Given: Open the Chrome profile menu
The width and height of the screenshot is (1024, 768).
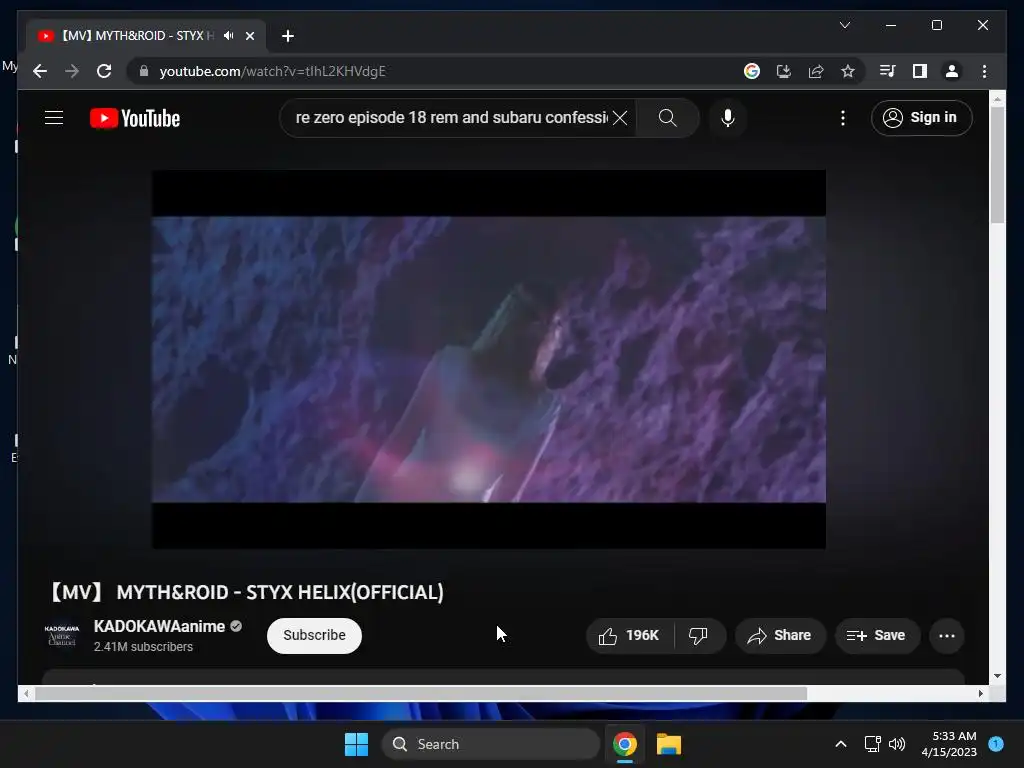Looking at the screenshot, I should (952, 71).
